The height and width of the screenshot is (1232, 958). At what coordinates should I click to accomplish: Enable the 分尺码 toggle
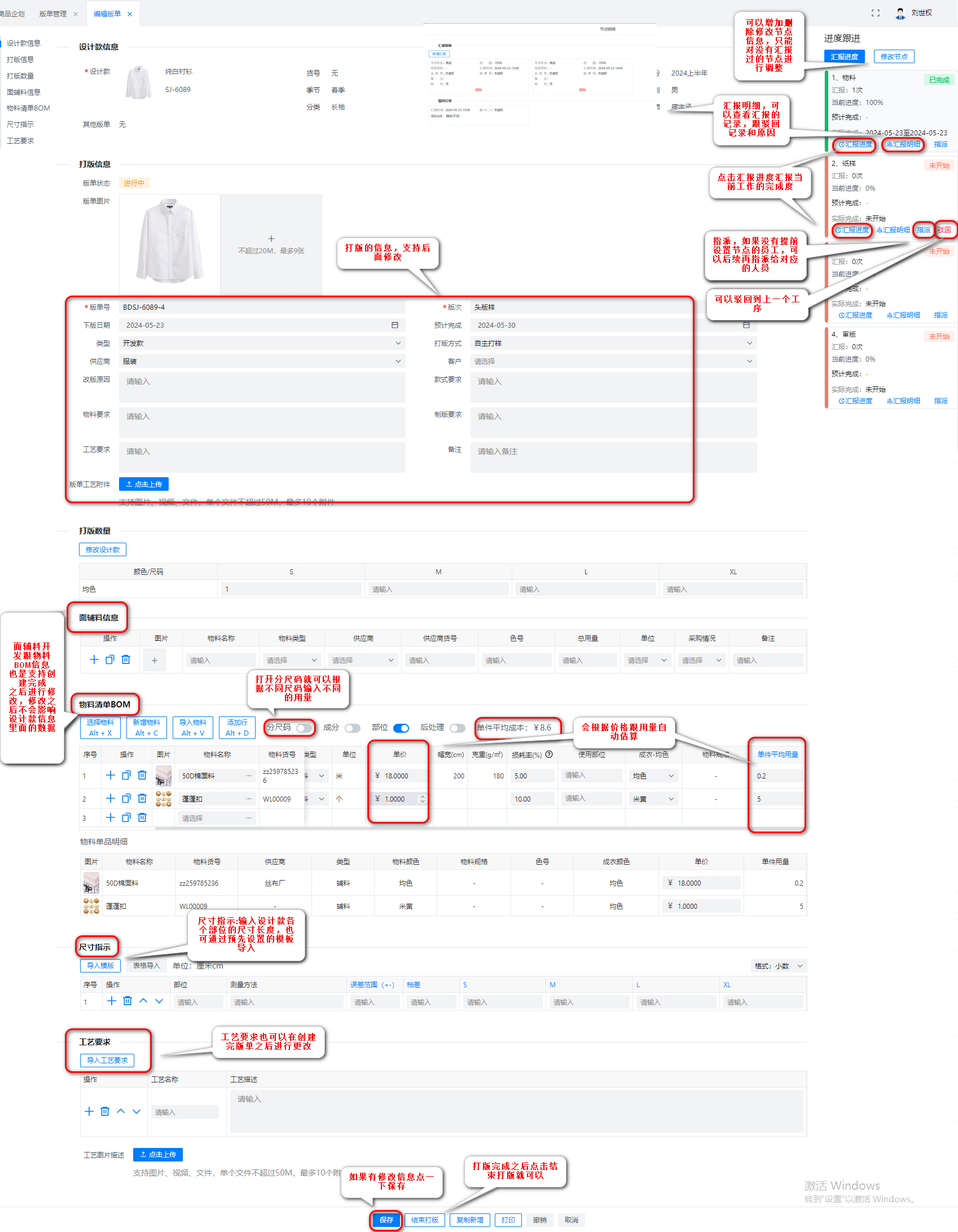point(304,728)
